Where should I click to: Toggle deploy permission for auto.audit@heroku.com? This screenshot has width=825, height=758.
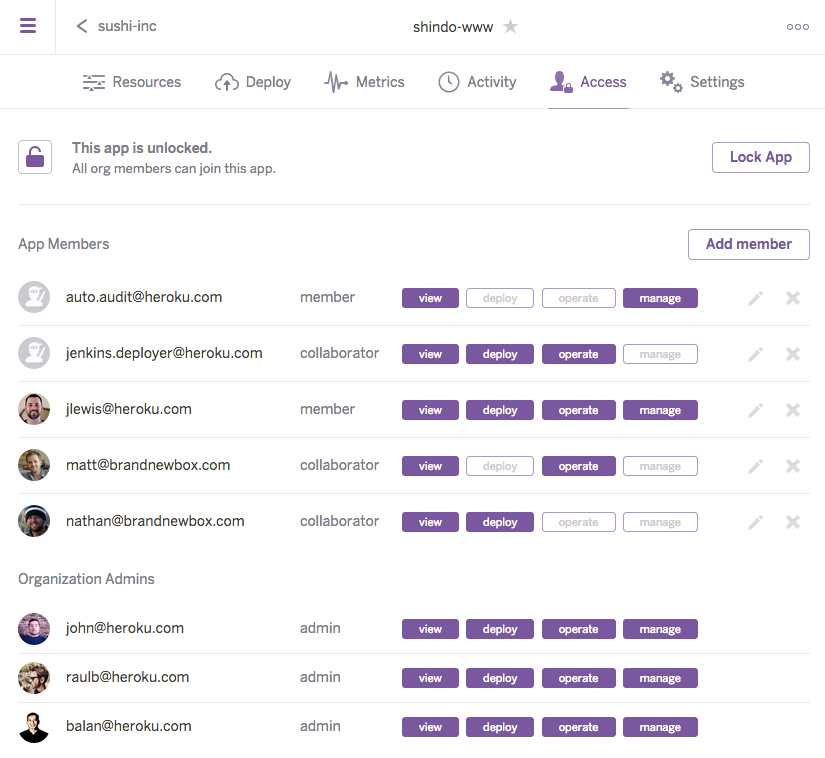tap(500, 298)
